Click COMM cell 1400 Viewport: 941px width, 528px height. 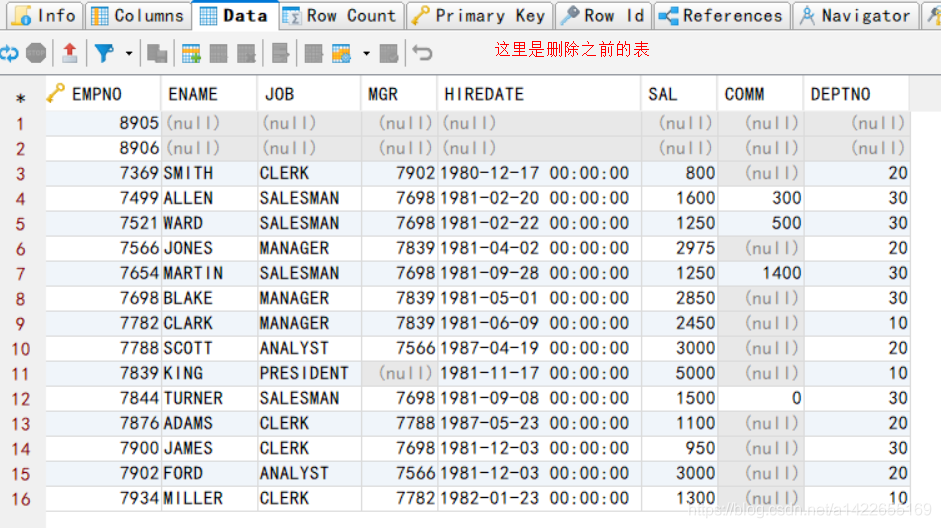[761, 273]
